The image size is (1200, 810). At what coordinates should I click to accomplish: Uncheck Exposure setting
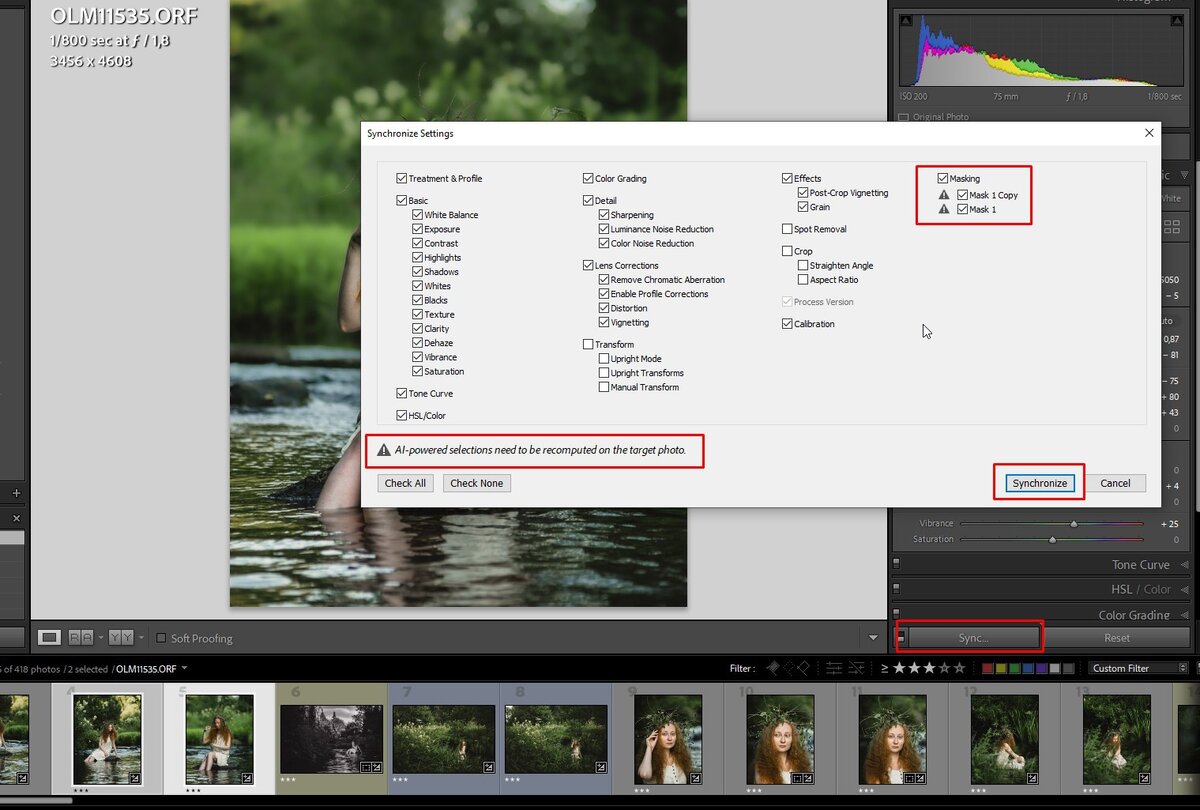[x=418, y=229]
